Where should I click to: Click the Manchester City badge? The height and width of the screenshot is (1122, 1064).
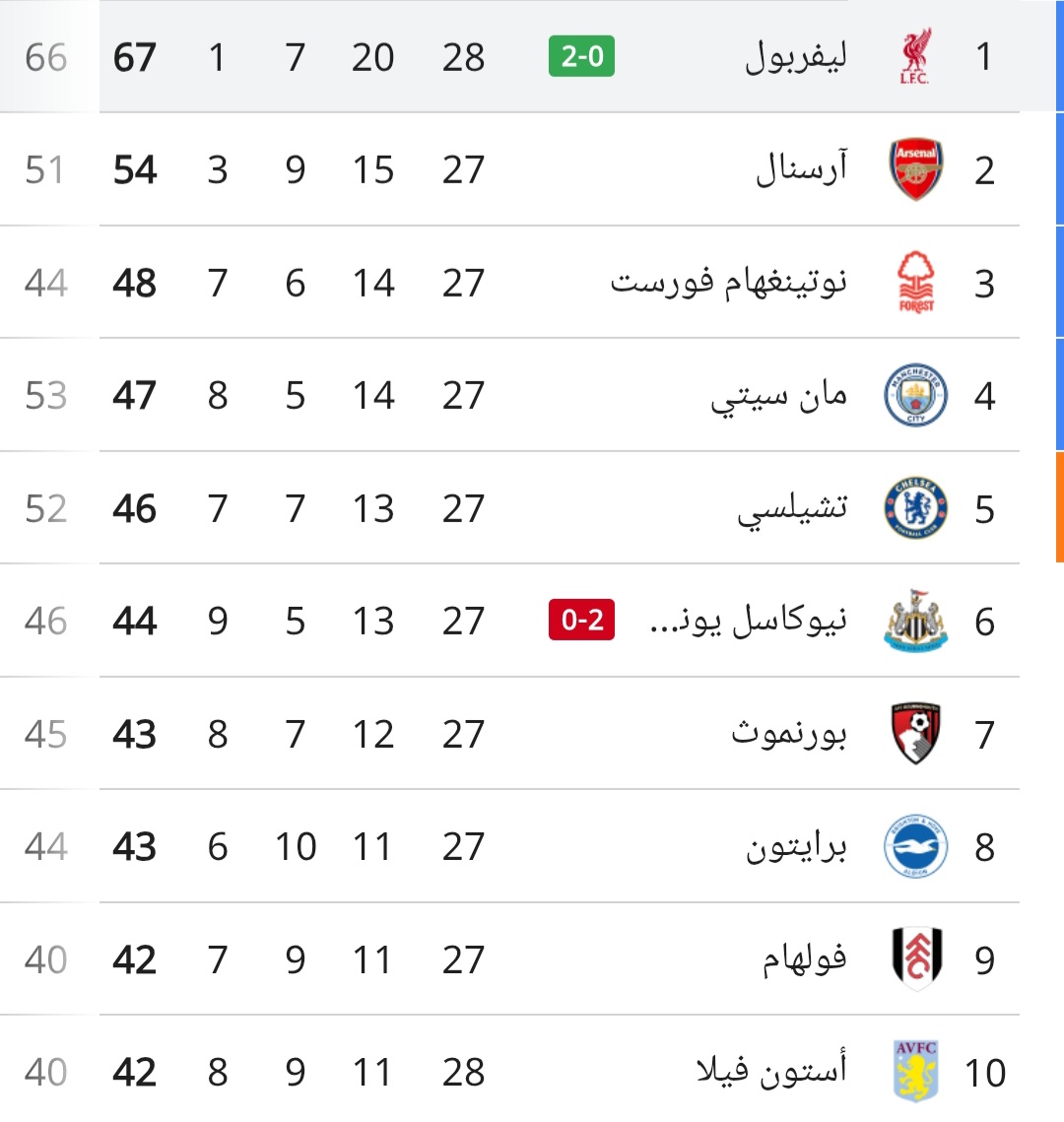[x=916, y=395]
